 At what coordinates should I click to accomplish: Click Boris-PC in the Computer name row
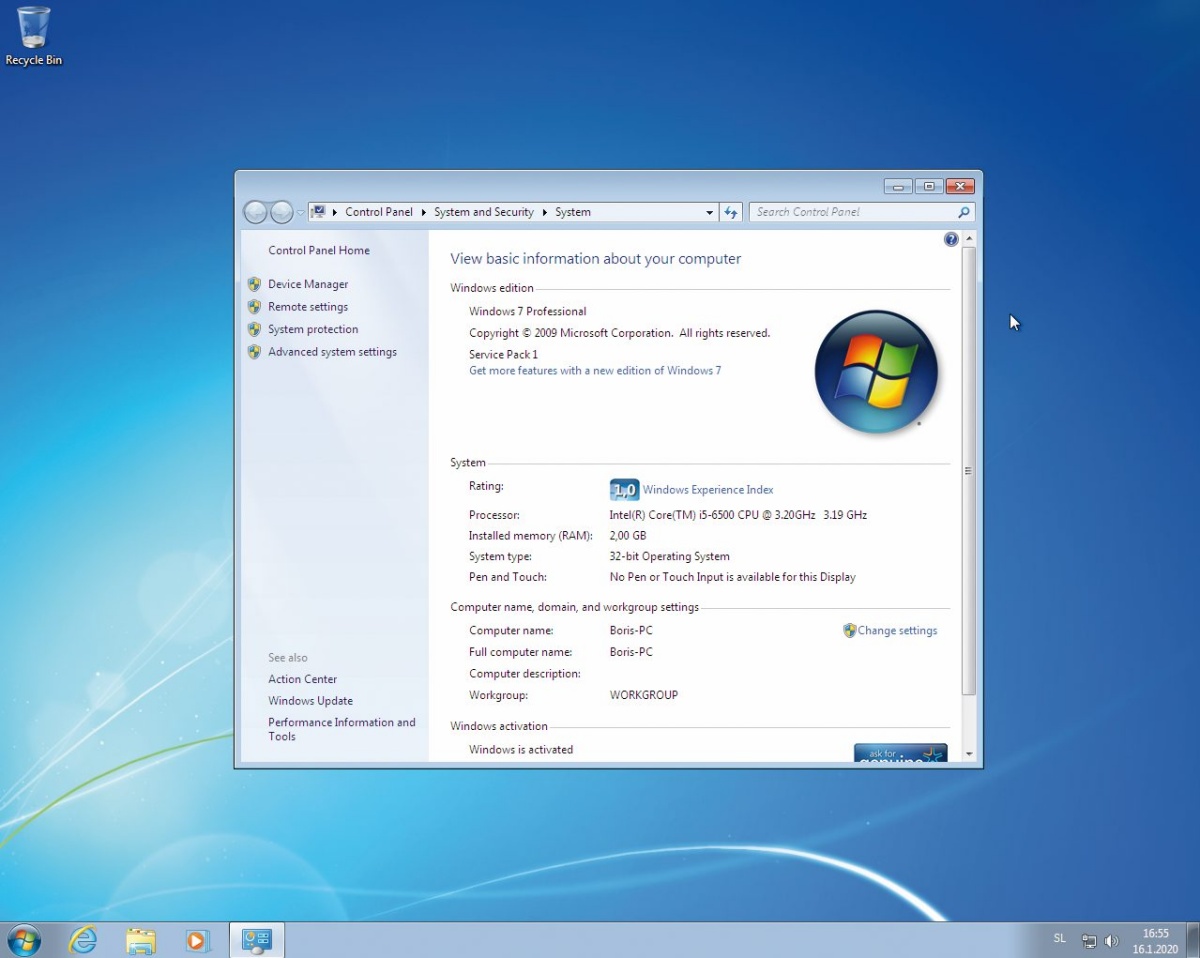tap(631, 631)
